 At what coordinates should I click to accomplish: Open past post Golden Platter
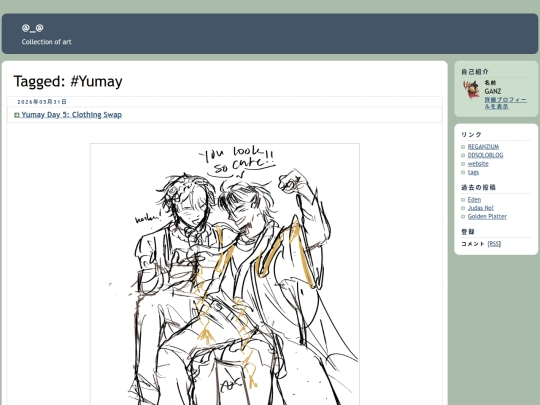(487, 217)
